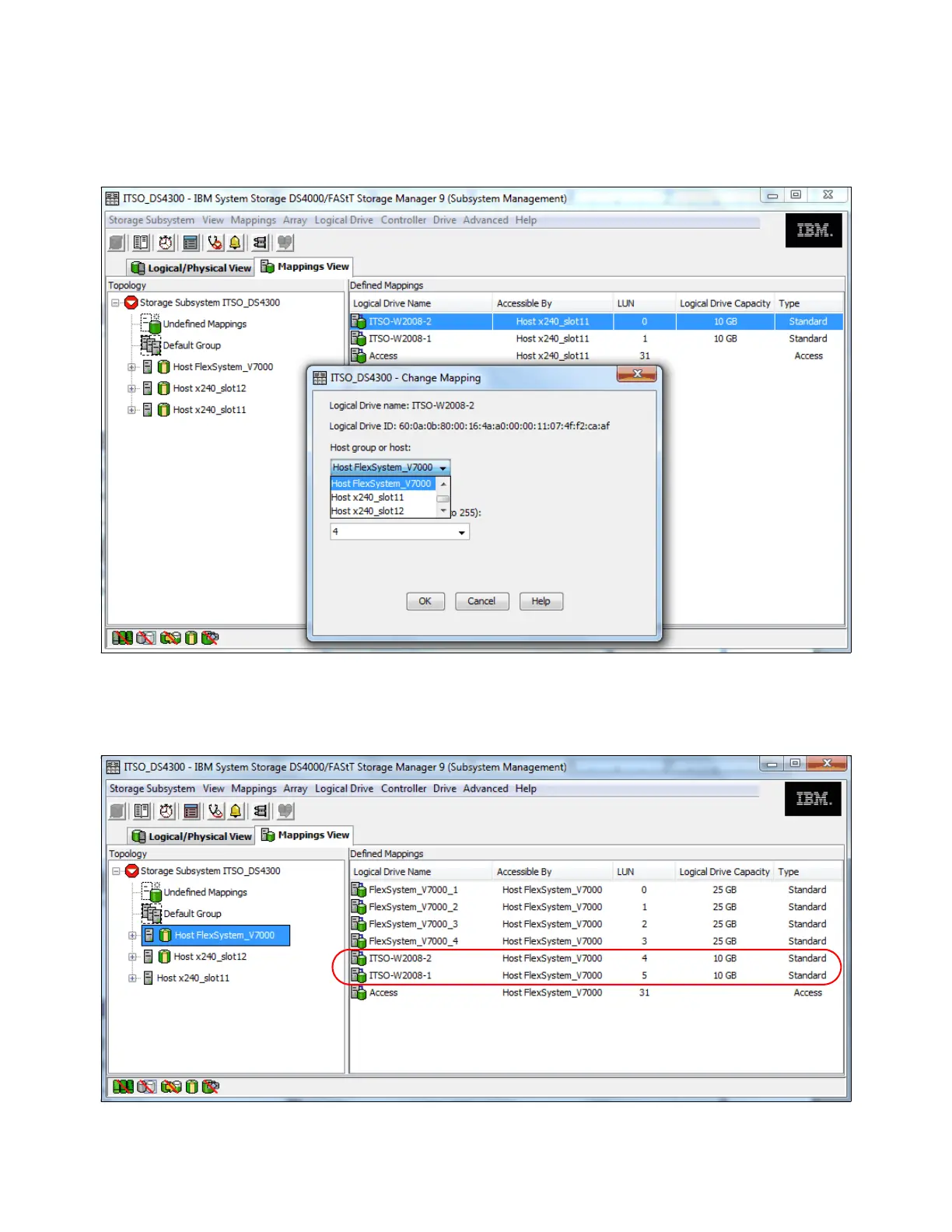
Task: Expand Host x240_slot11 in the upper window tree
Action: coord(131,410)
